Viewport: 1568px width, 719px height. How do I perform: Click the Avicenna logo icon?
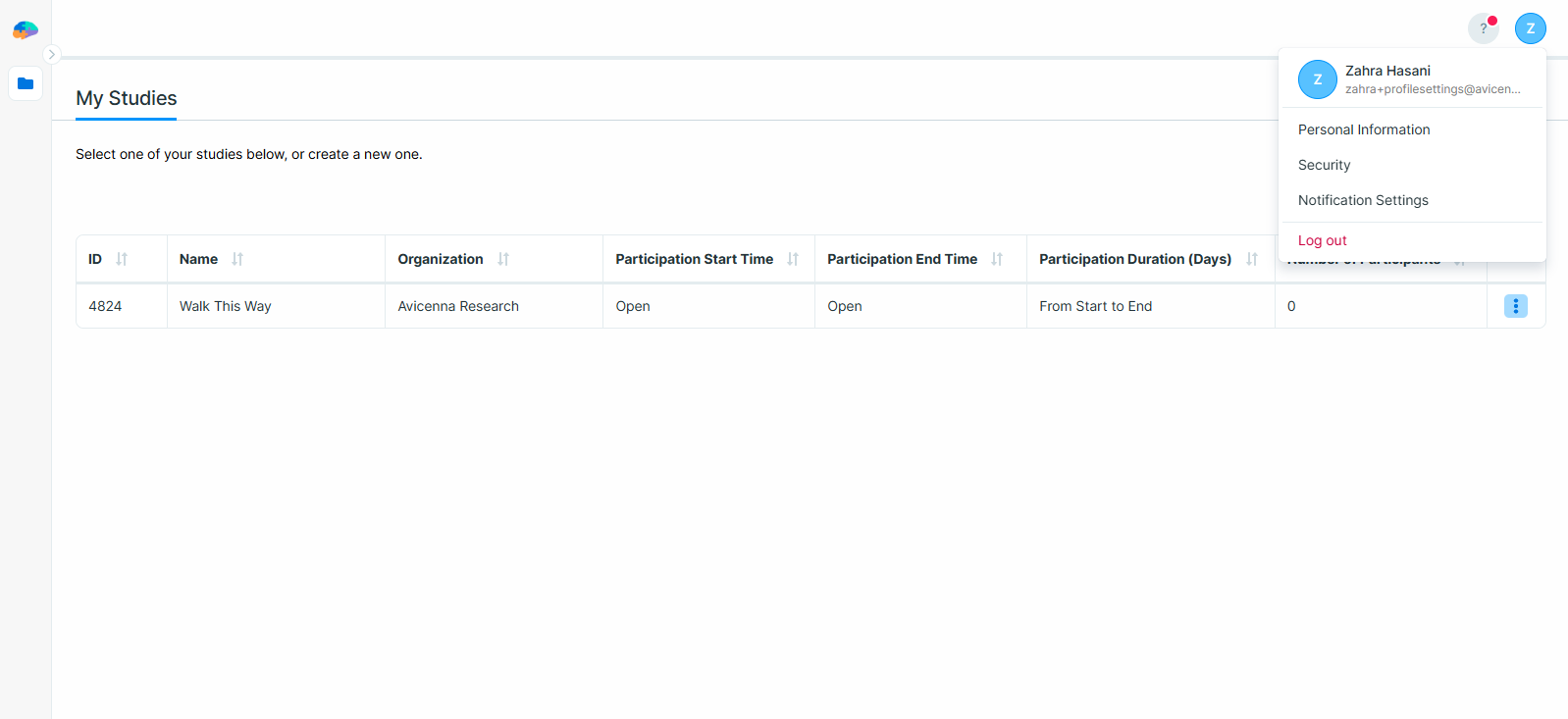pos(26,30)
